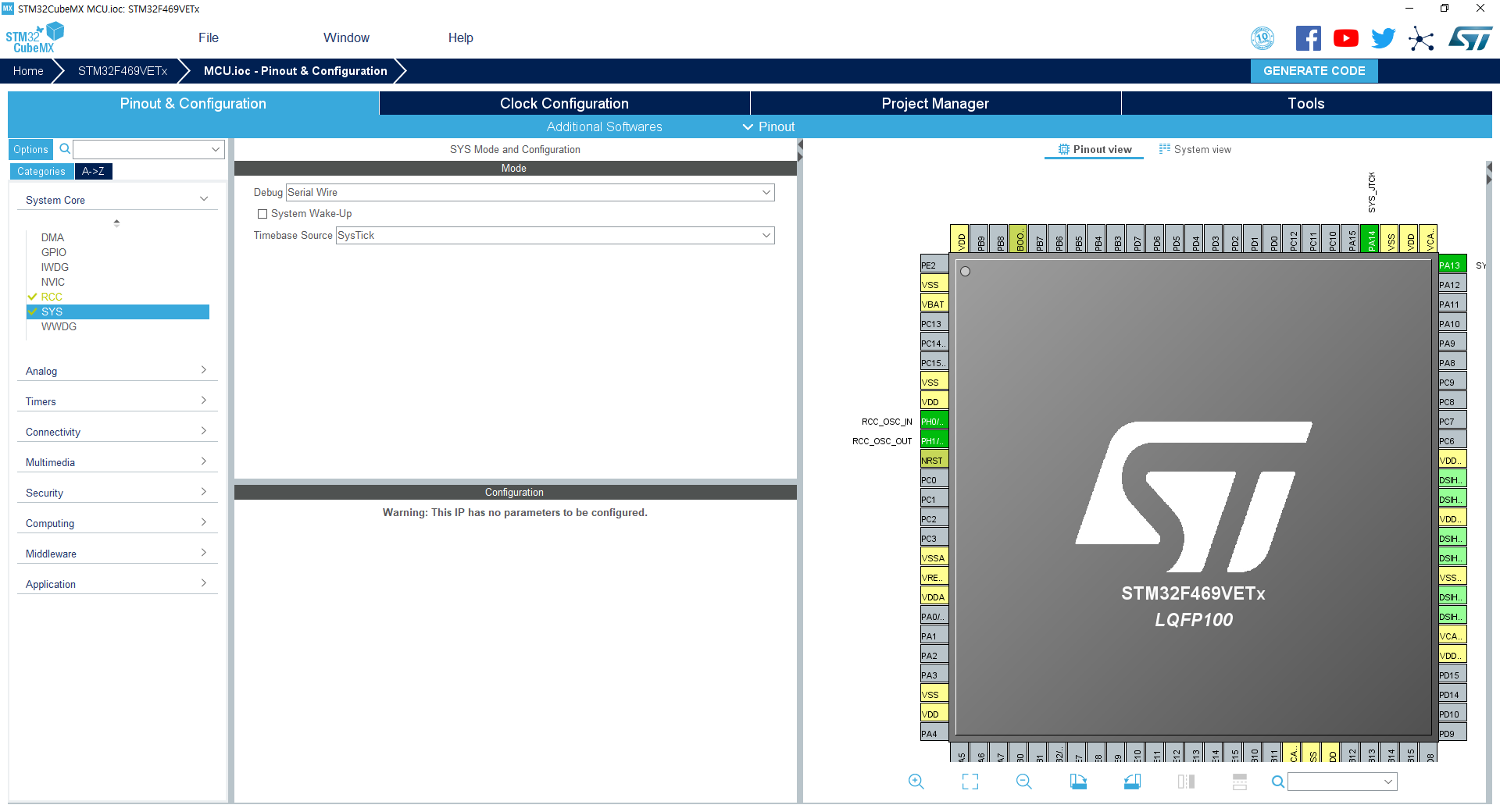
Task: Zoom out of the chip pinout
Action: [1024, 782]
